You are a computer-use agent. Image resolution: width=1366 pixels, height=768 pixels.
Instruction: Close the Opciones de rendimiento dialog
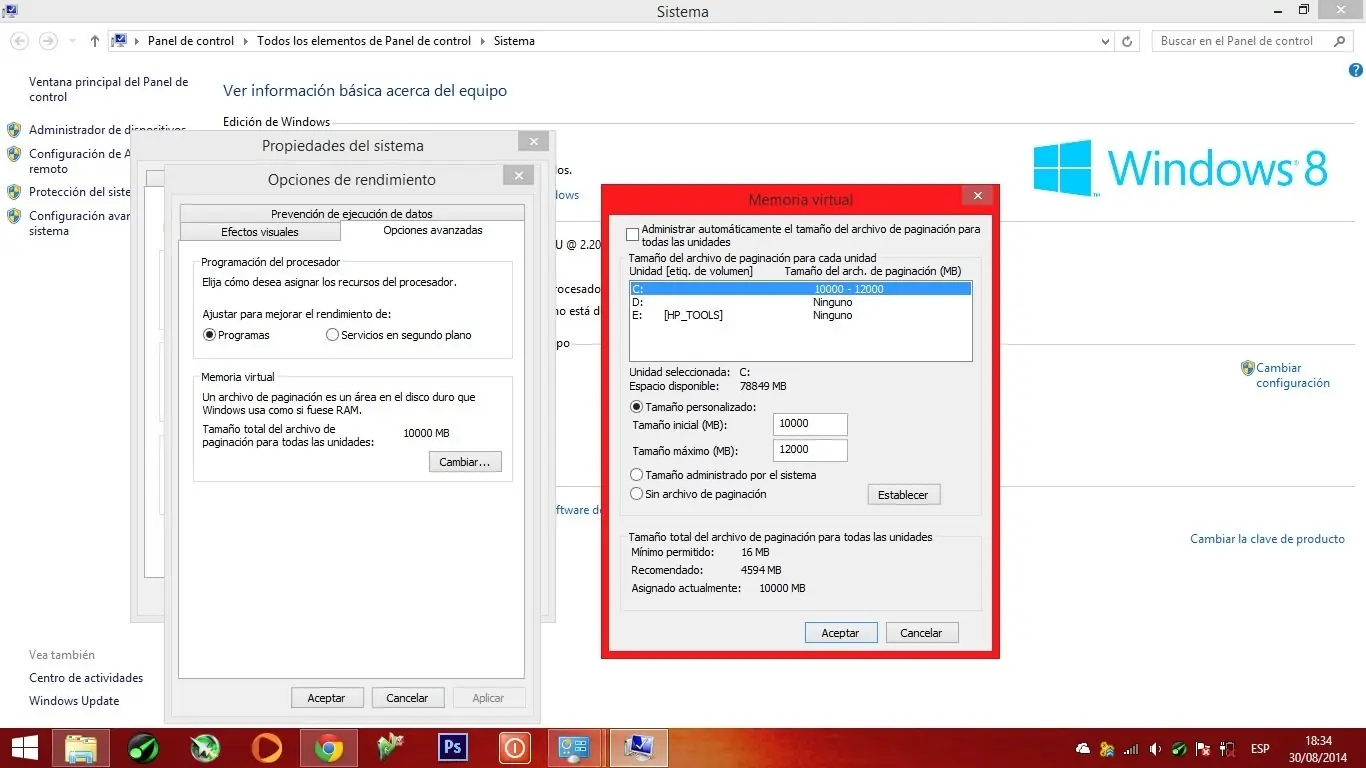click(518, 176)
